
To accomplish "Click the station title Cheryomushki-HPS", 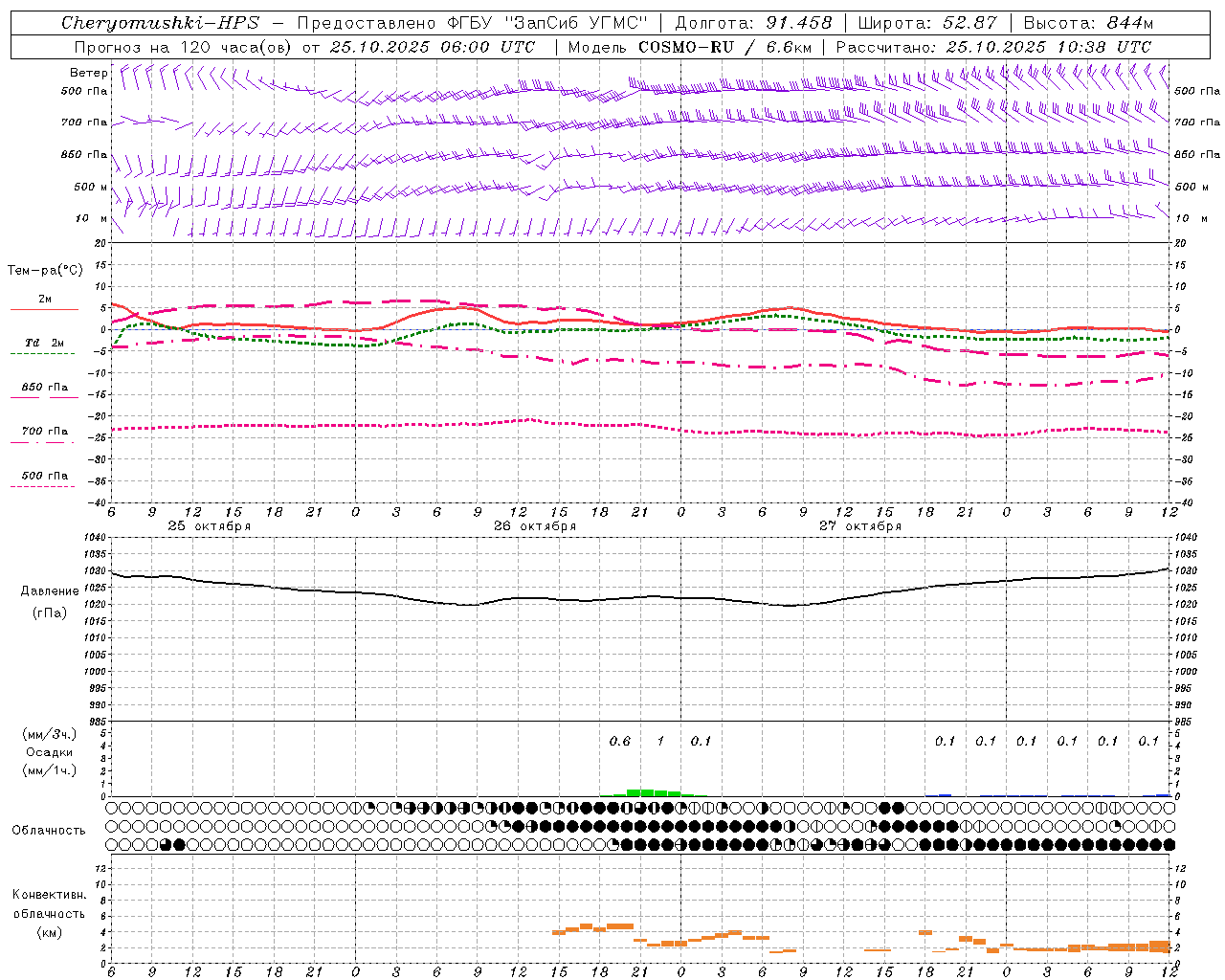I will point(161,23).
